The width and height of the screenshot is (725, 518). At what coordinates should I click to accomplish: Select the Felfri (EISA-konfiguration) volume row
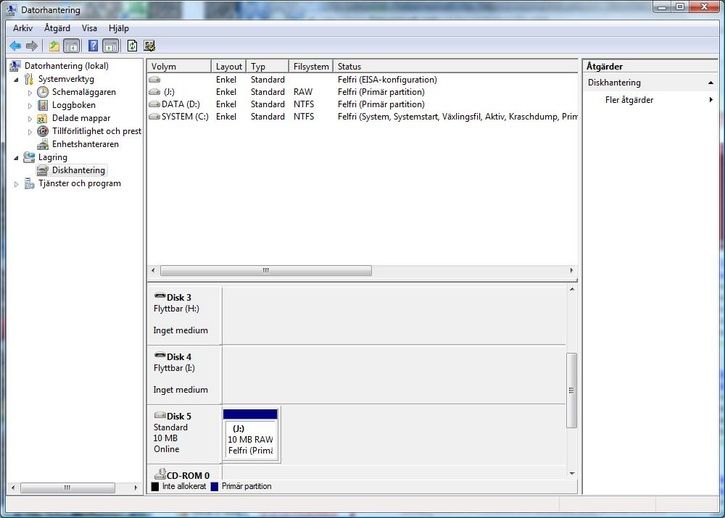[362, 80]
